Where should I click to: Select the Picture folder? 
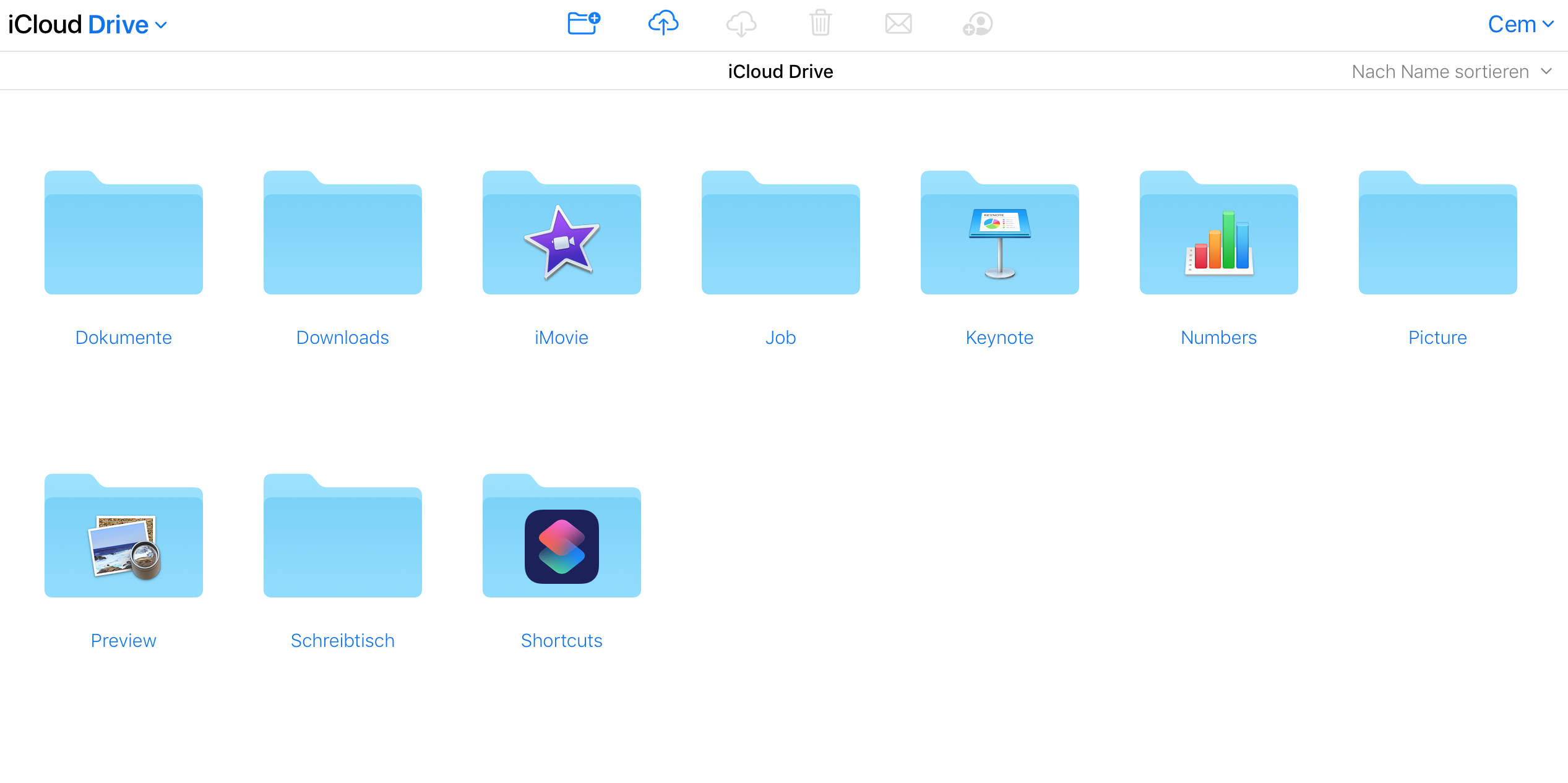pos(1437,233)
